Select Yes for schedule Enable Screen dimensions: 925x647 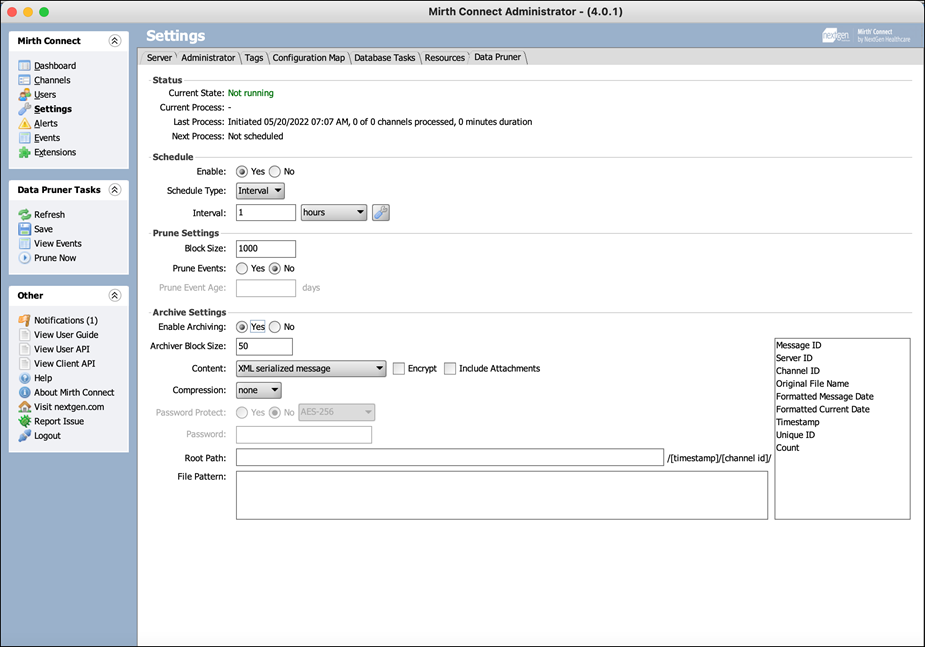coord(242,172)
